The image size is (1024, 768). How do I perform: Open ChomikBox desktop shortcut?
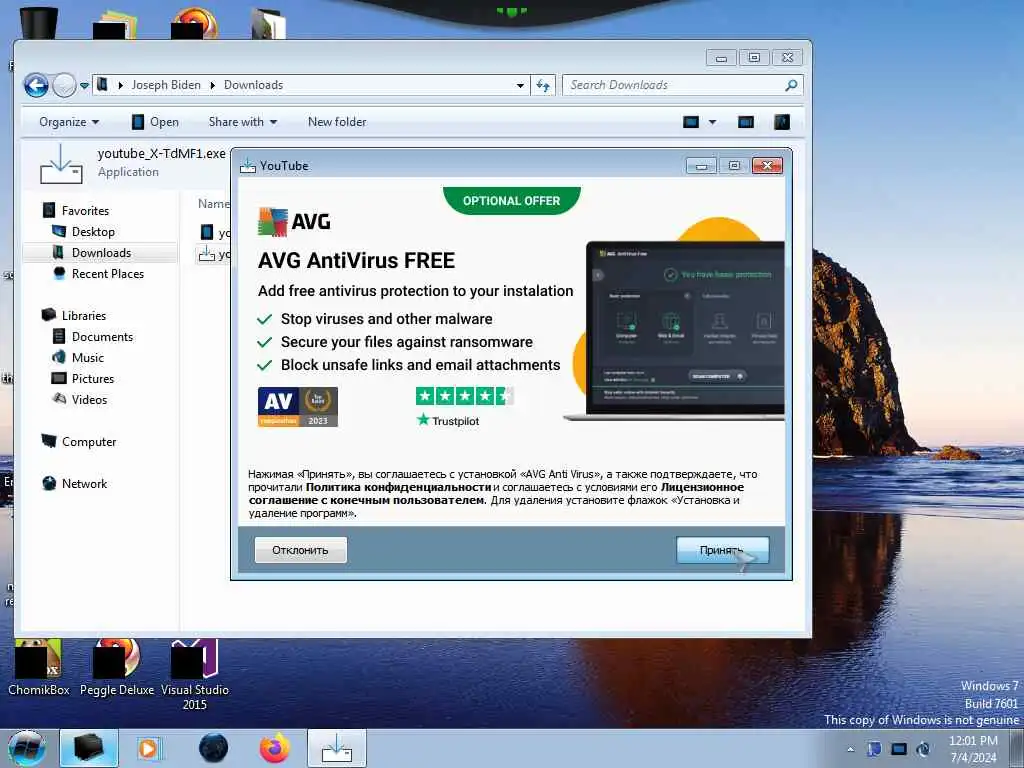tap(39, 667)
